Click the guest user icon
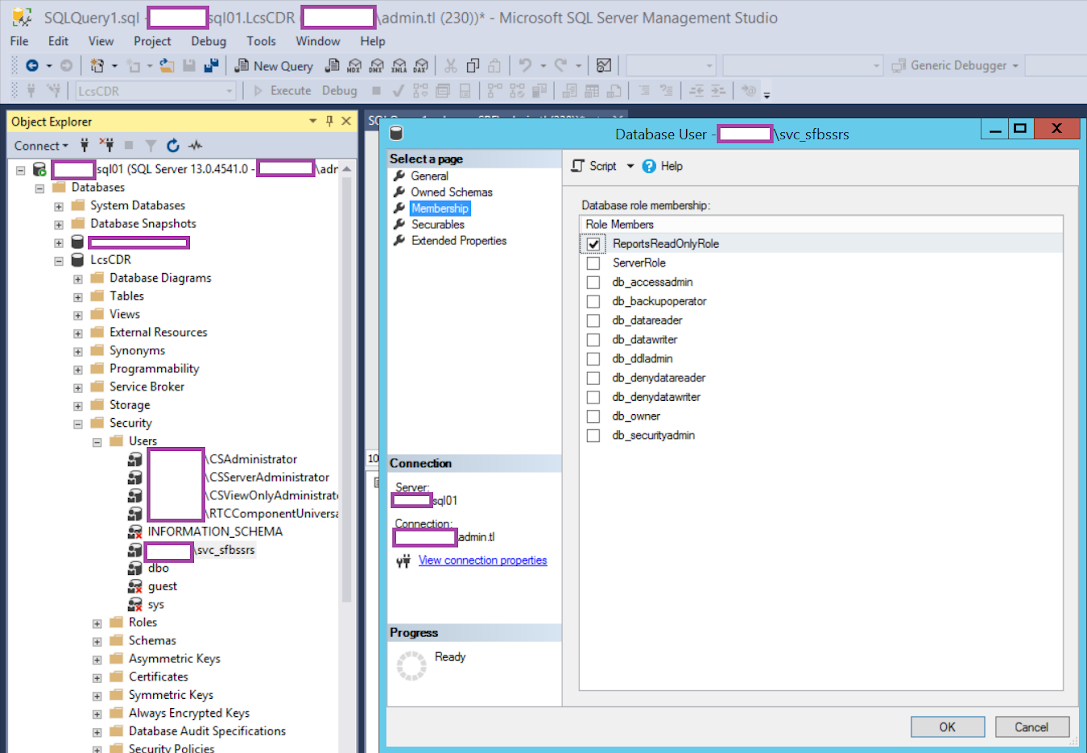Screen dimensions: 1087x753 point(135,587)
